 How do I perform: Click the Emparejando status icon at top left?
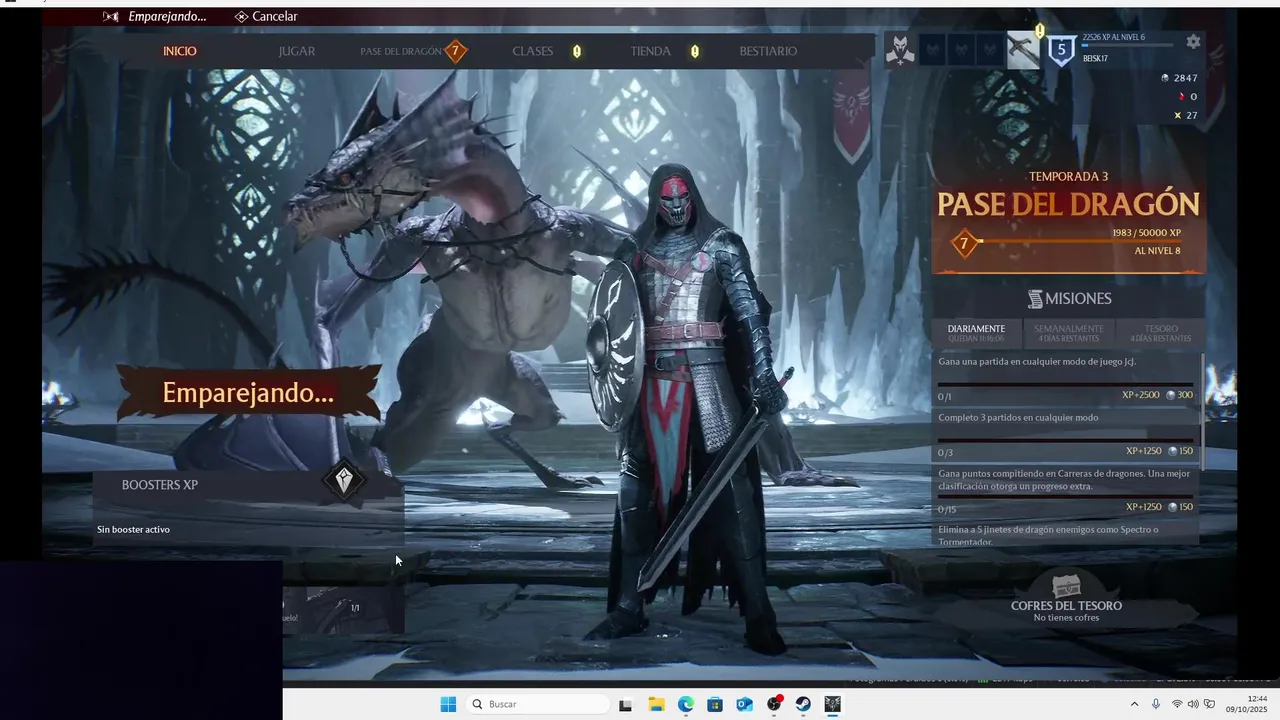click(x=111, y=16)
